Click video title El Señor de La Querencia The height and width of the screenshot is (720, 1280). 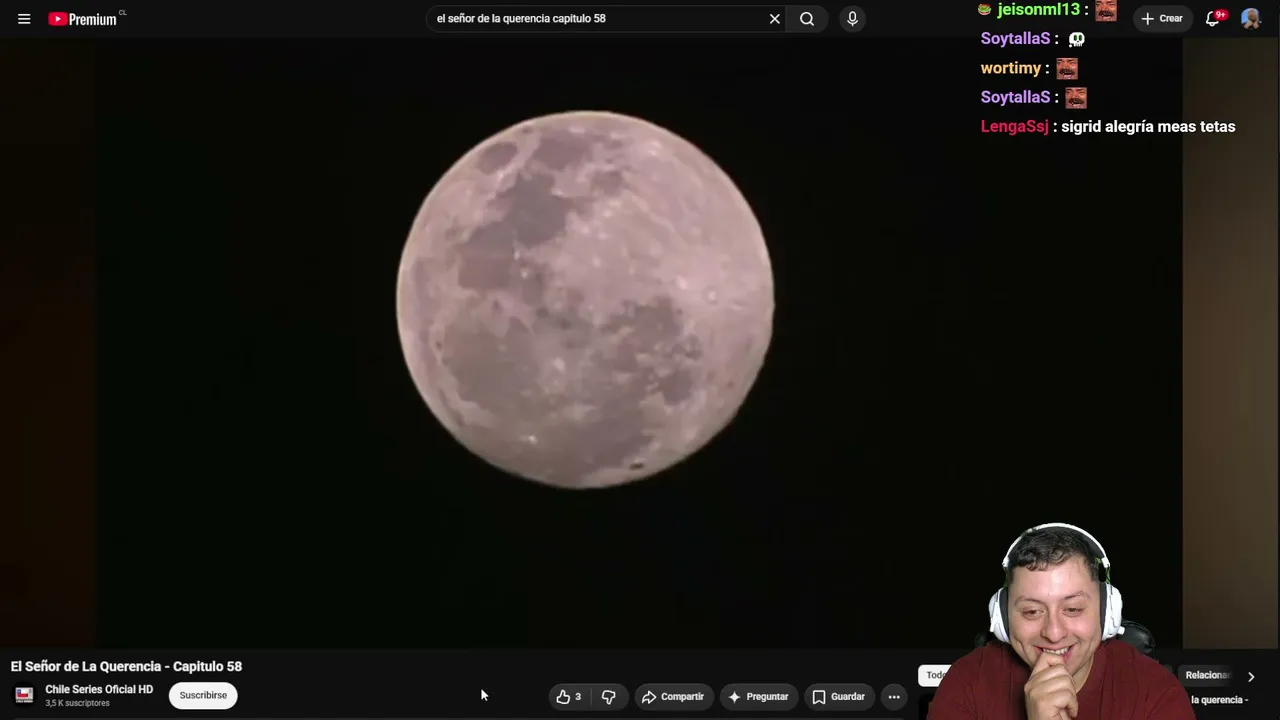[126, 667]
